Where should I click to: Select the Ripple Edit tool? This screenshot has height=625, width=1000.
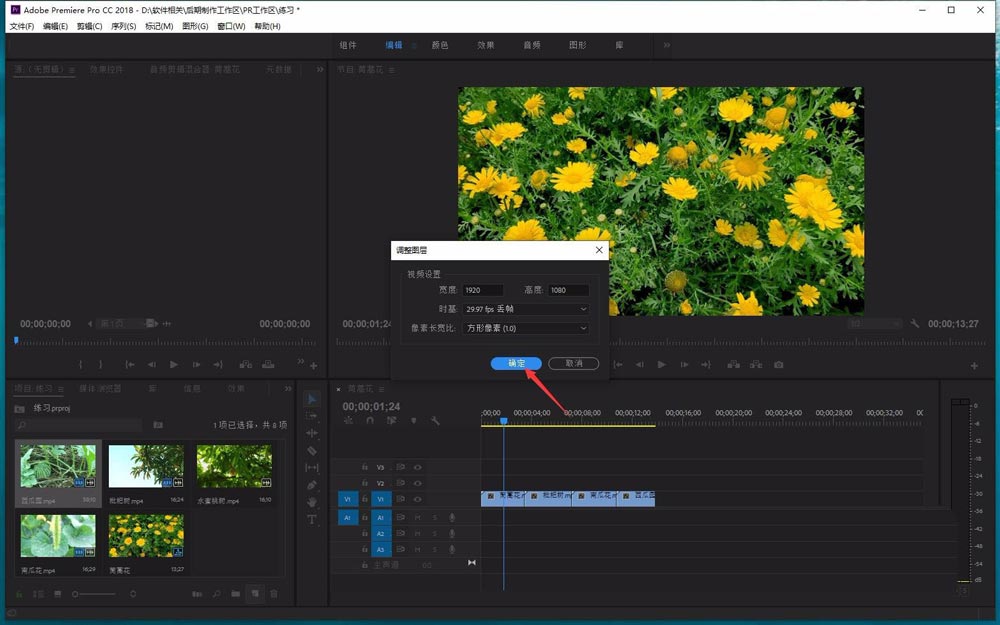coord(312,433)
